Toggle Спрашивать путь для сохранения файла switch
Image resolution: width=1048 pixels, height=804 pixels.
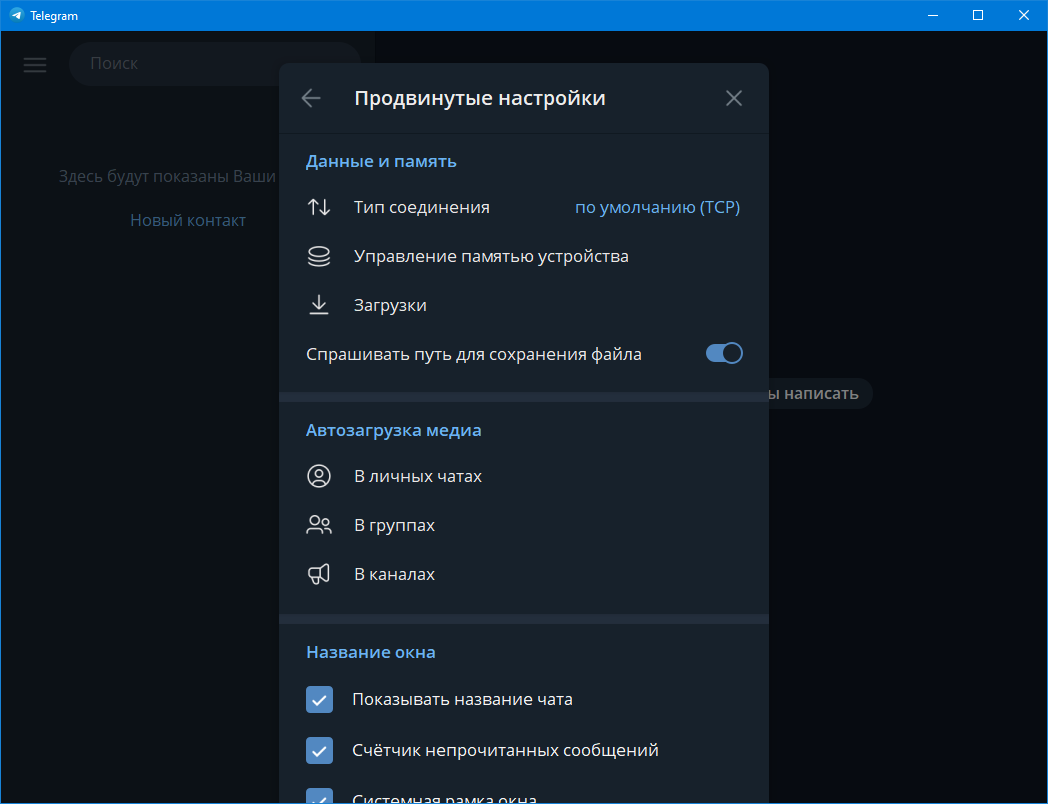[x=724, y=354]
